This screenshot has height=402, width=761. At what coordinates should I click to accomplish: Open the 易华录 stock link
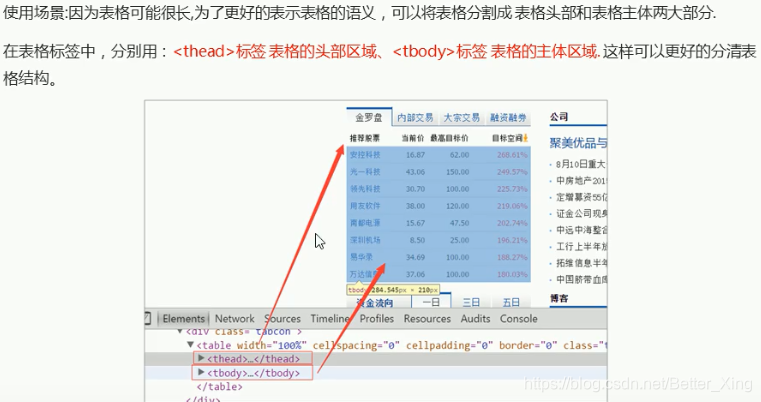click(x=361, y=257)
